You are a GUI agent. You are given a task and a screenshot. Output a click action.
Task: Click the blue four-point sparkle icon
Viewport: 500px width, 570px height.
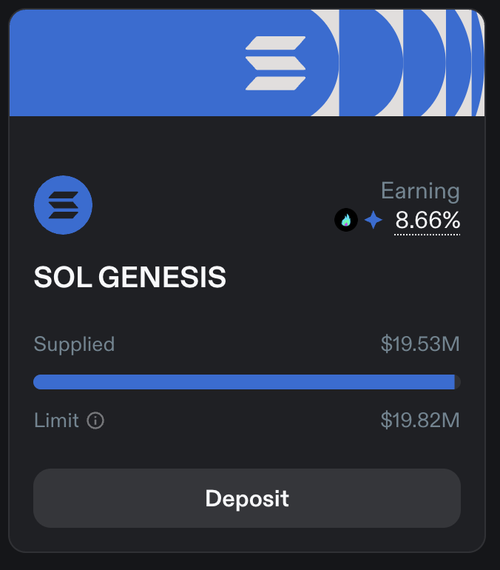pyautogui.click(x=373, y=220)
